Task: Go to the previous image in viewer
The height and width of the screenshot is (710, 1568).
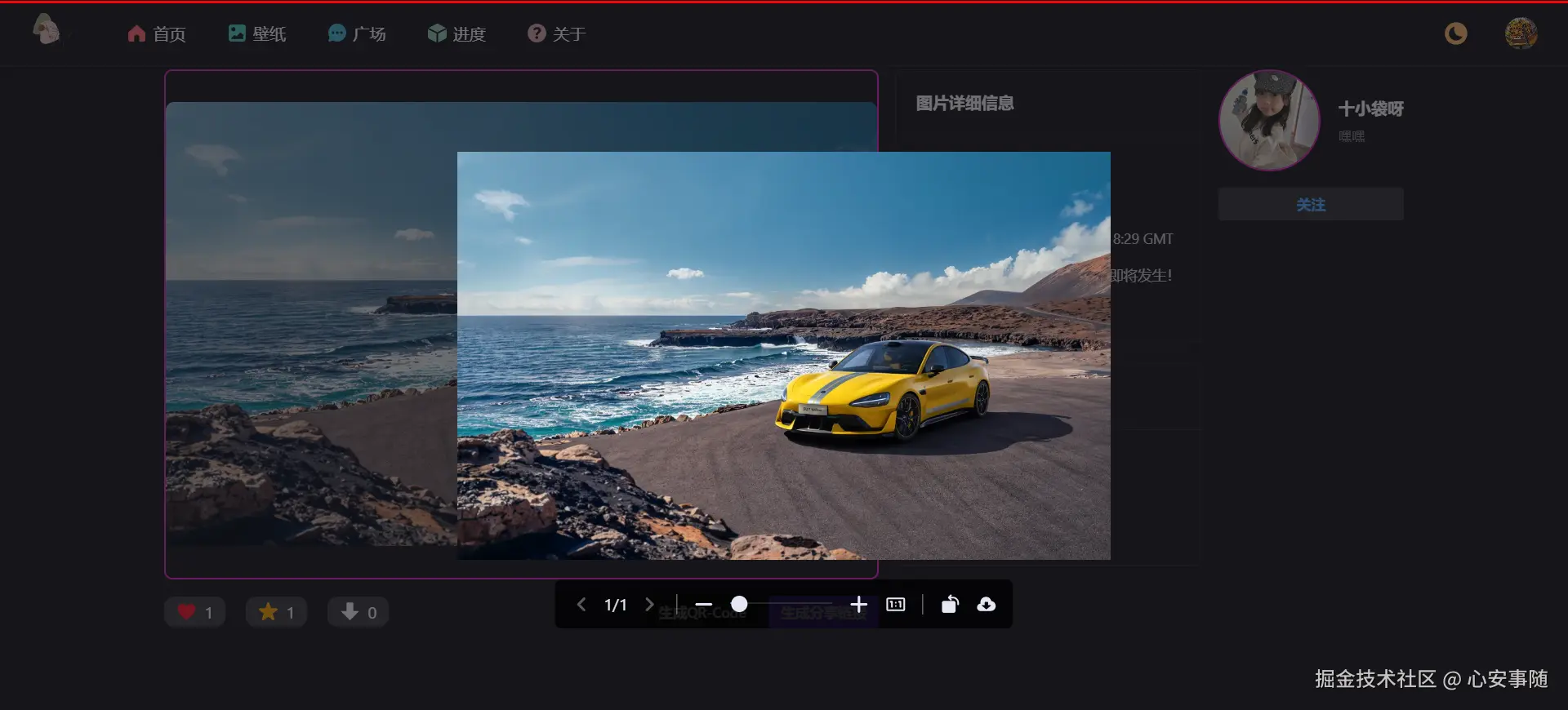Action: [581, 605]
